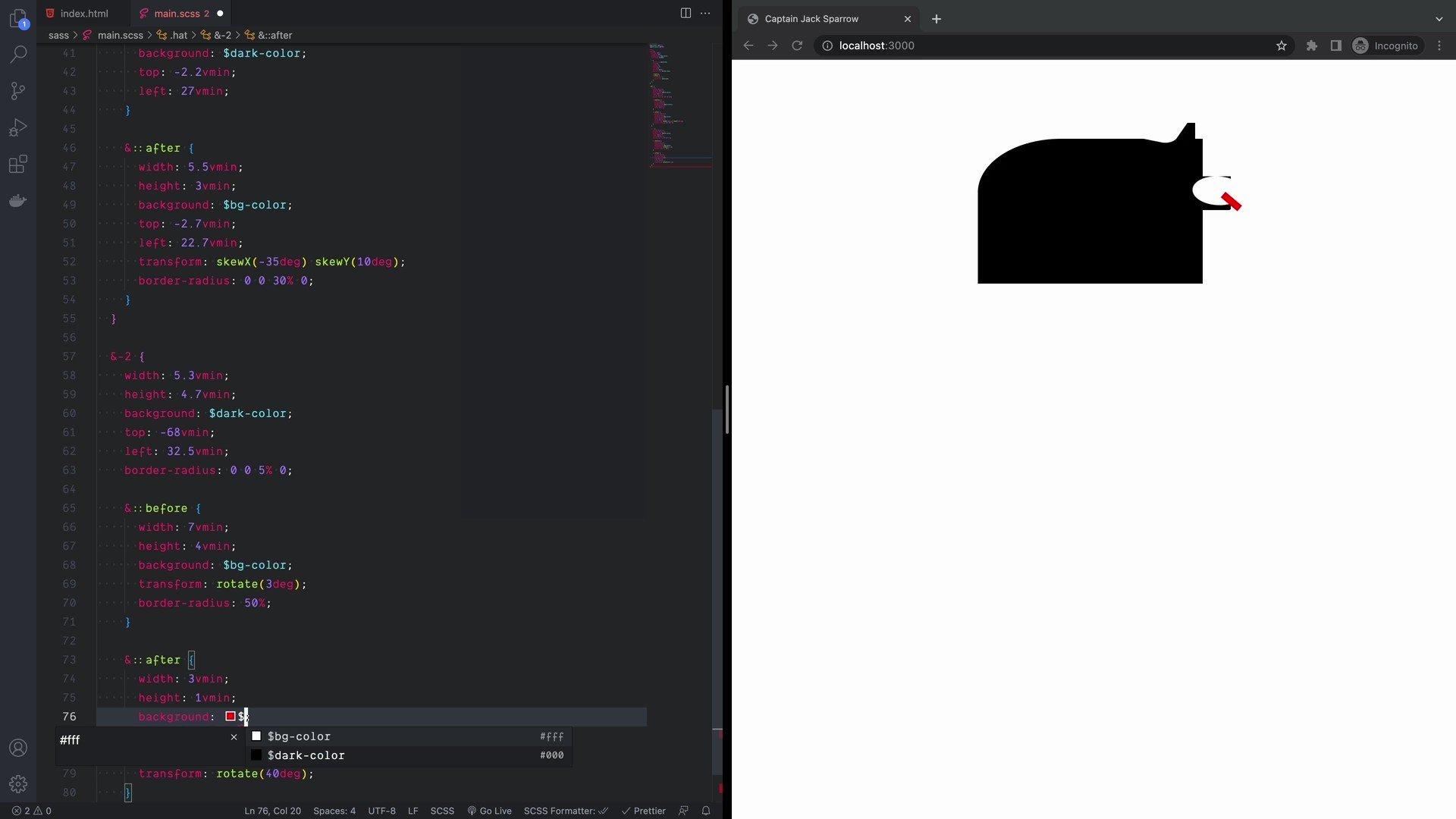Select $dark-color from autocomplete suggestions
The image size is (1456, 819).
coord(306,755)
